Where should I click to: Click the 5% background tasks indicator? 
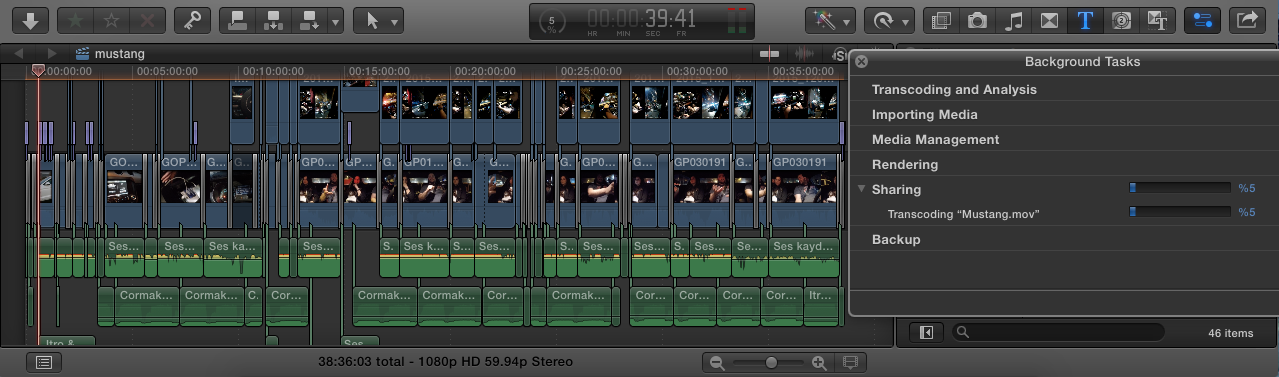pos(553,21)
